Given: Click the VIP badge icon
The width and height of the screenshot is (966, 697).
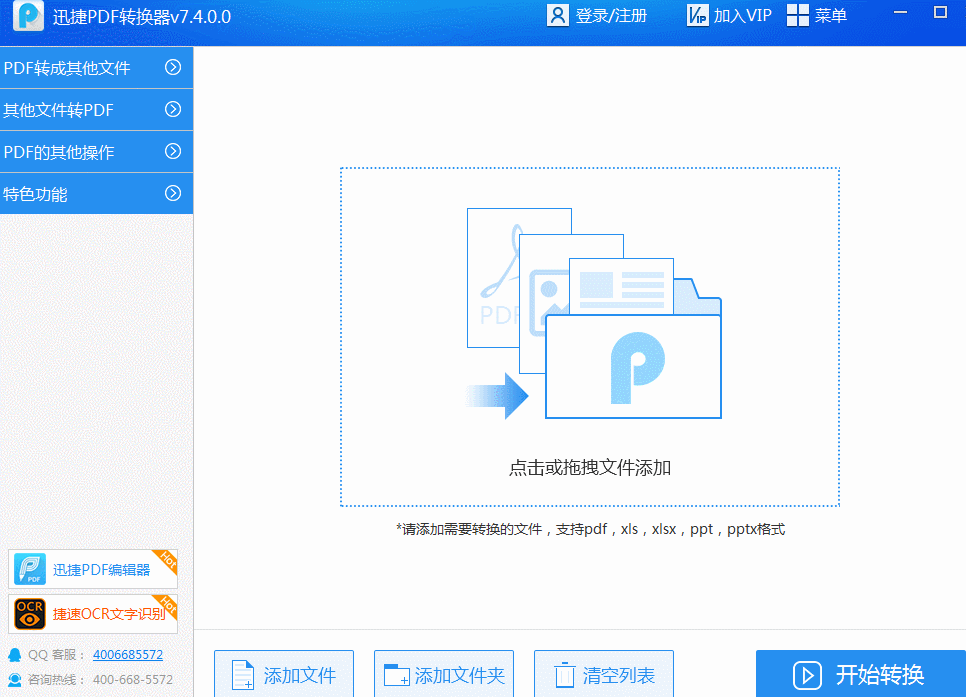Looking at the screenshot, I should (x=697, y=15).
